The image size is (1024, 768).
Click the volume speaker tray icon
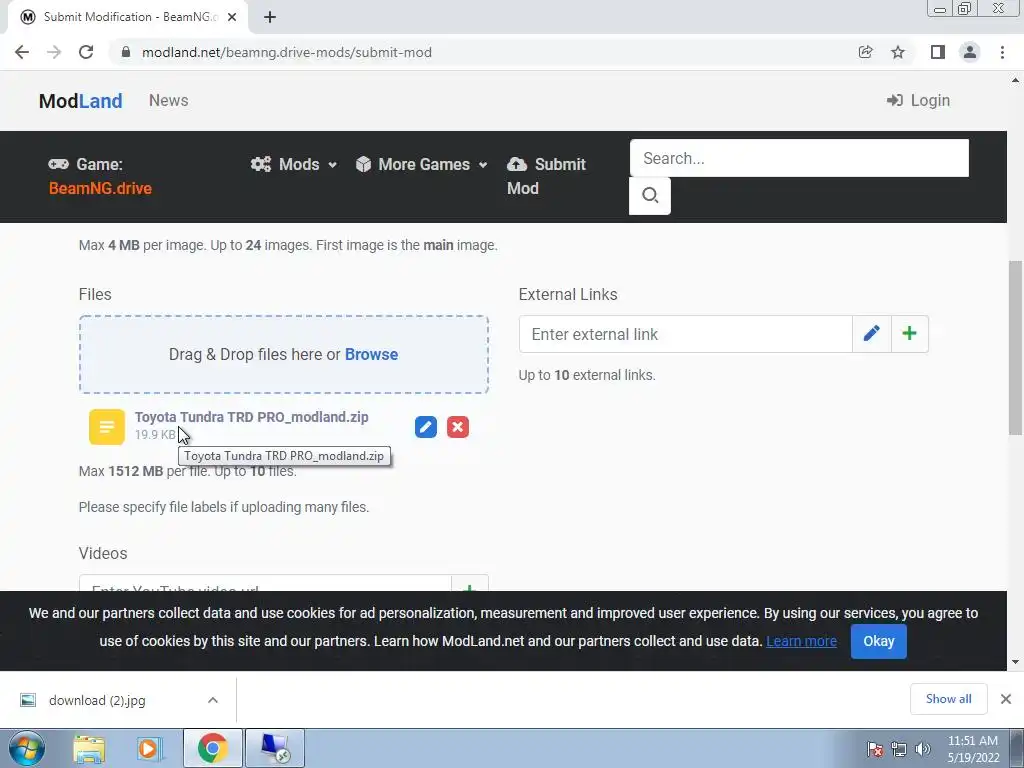(x=922, y=749)
